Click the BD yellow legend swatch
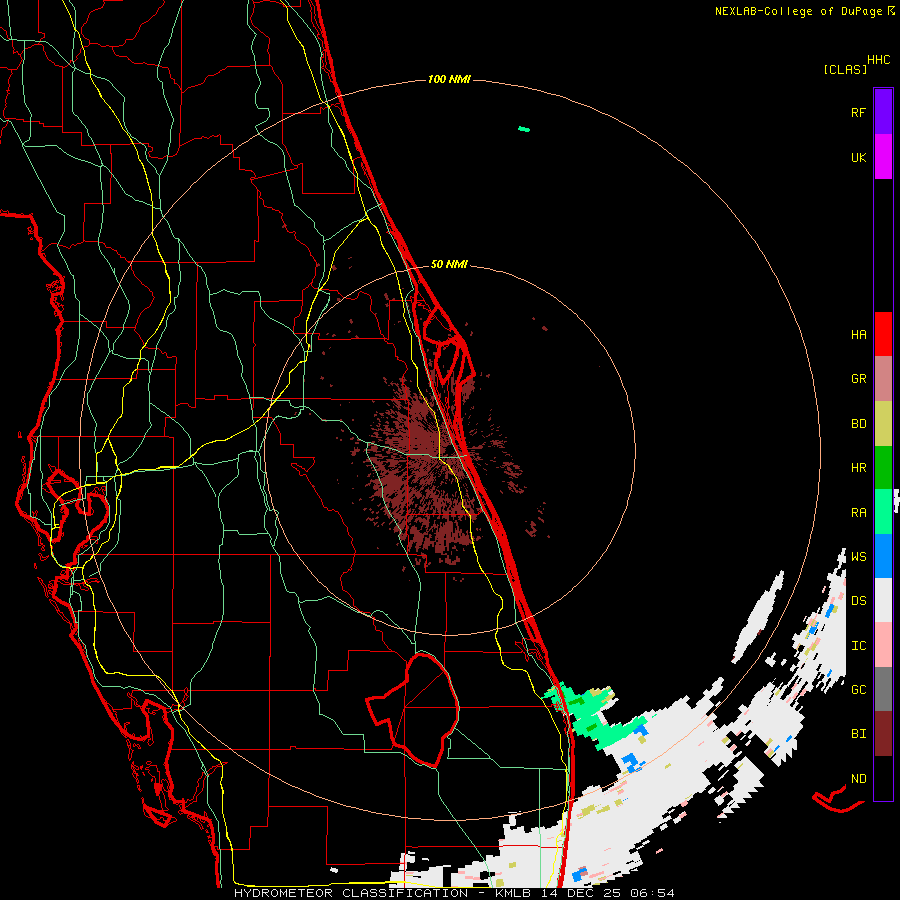The width and height of the screenshot is (900, 900). click(x=883, y=424)
